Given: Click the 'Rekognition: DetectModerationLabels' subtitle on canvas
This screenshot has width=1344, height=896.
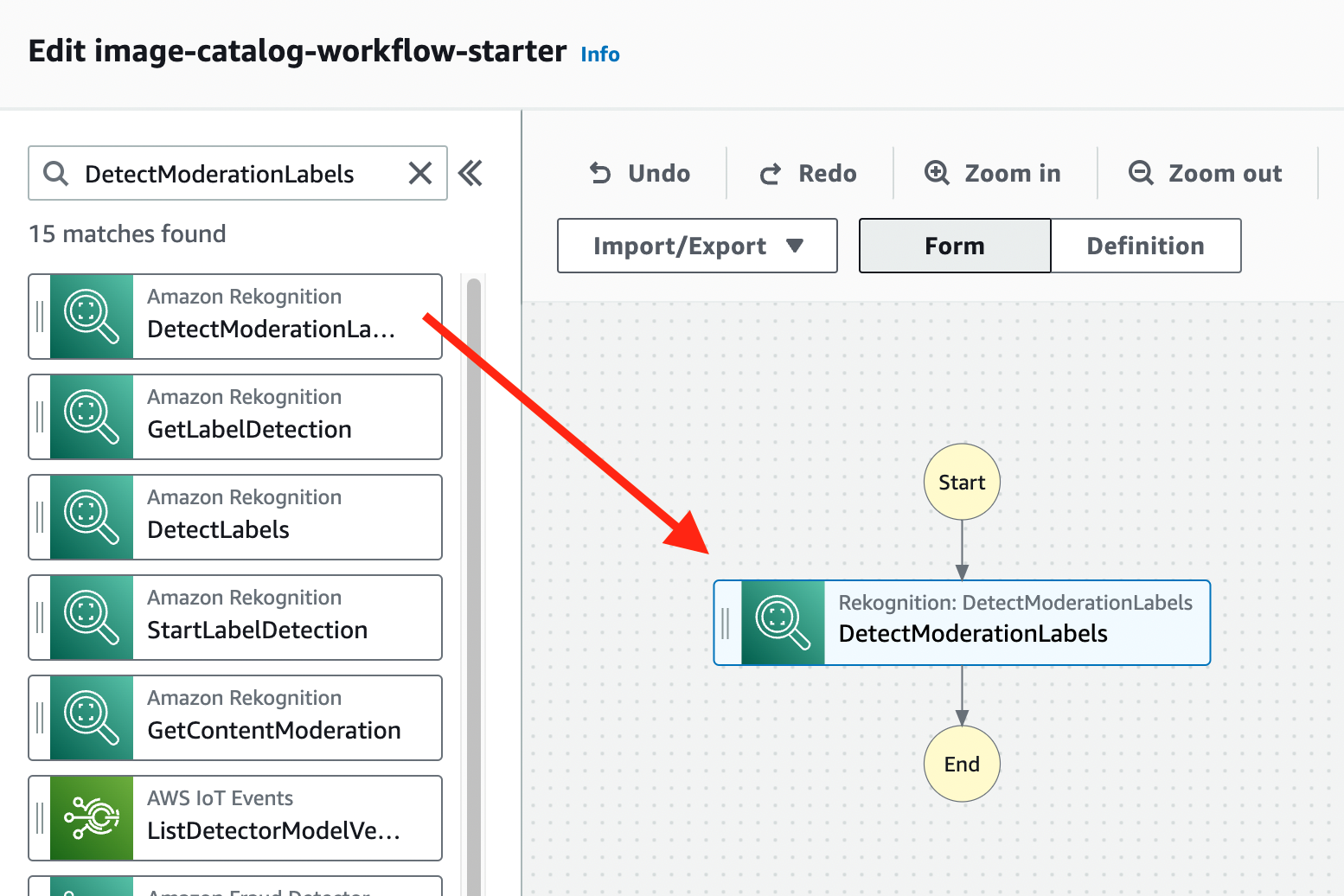Looking at the screenshot, I should click(x=1016, y=603).
